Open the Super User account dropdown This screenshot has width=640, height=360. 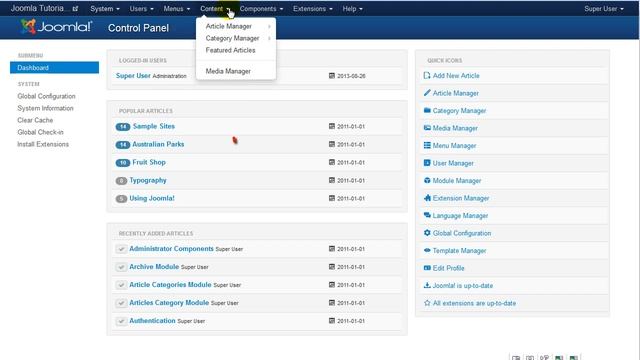(604, 9)
